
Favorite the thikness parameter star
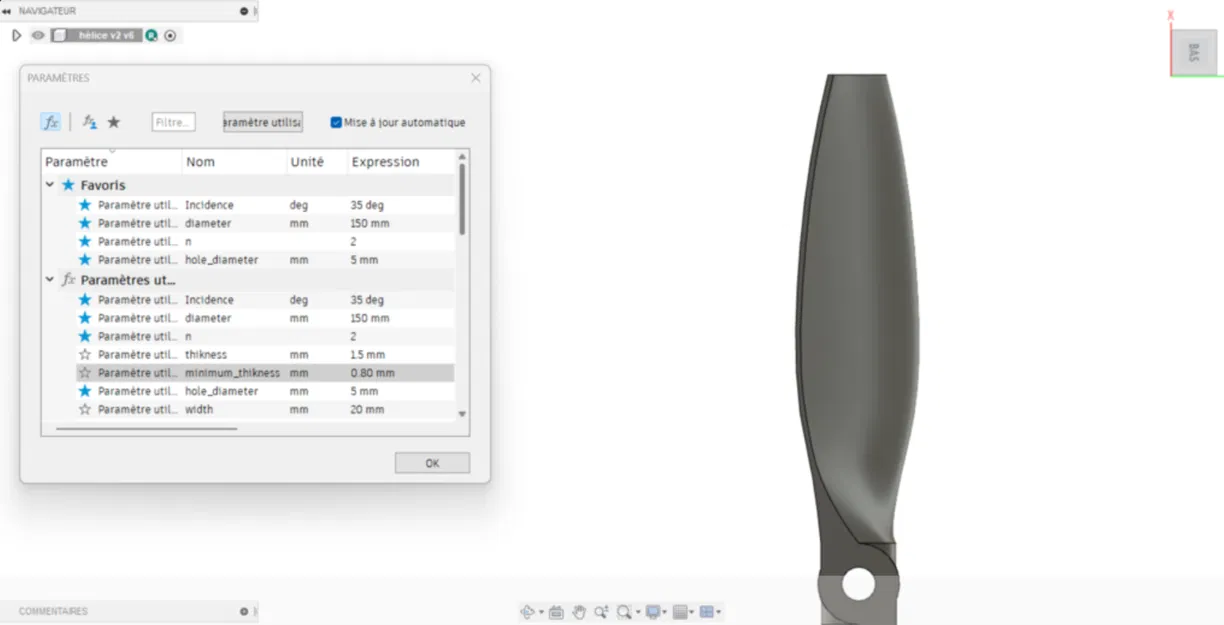click(x=84, y=353)
